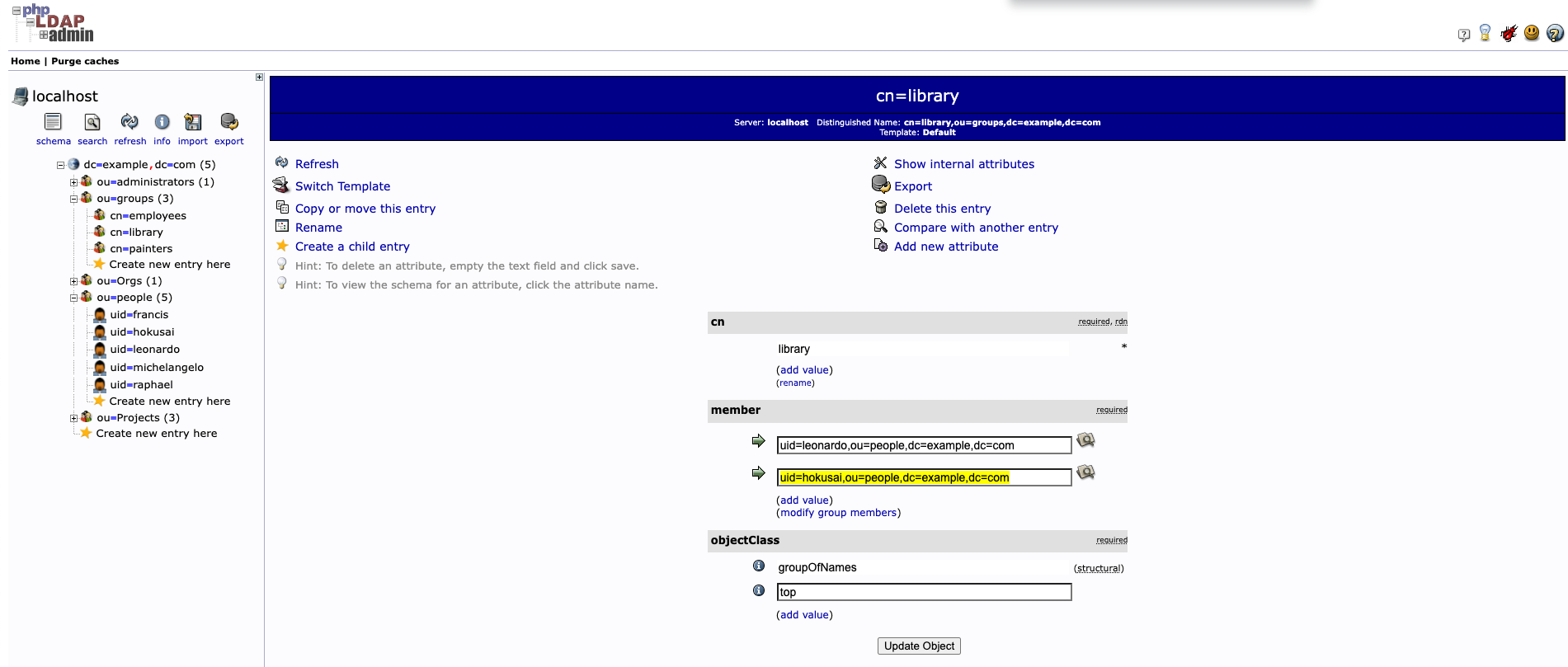Open Copy or move this entry
This screenshot has width=1568, height=667.
tap(365, 209)
